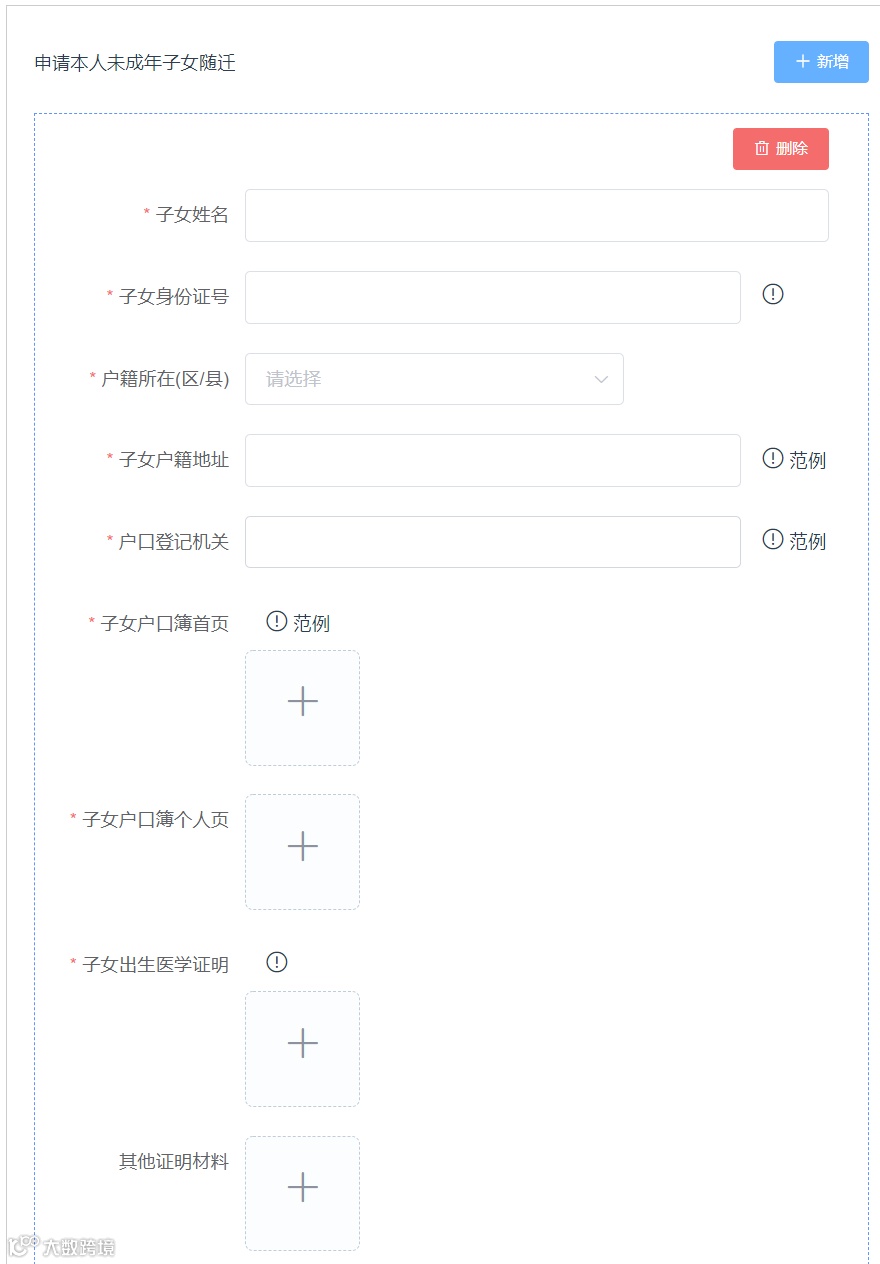The image size is (880, 1264).
Task: Click info icon next to 子女出生医学证明 label
Action: [277, 962]
